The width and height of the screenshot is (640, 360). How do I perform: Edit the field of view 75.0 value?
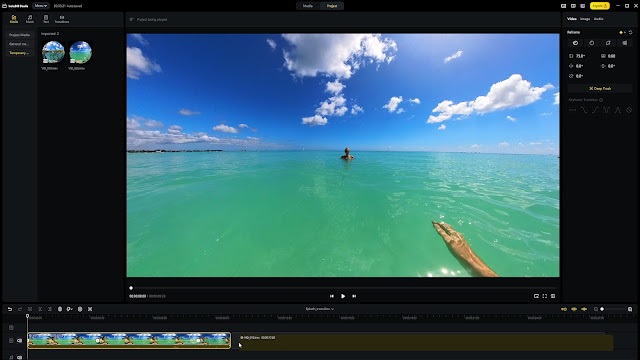[x=580, y=56]
